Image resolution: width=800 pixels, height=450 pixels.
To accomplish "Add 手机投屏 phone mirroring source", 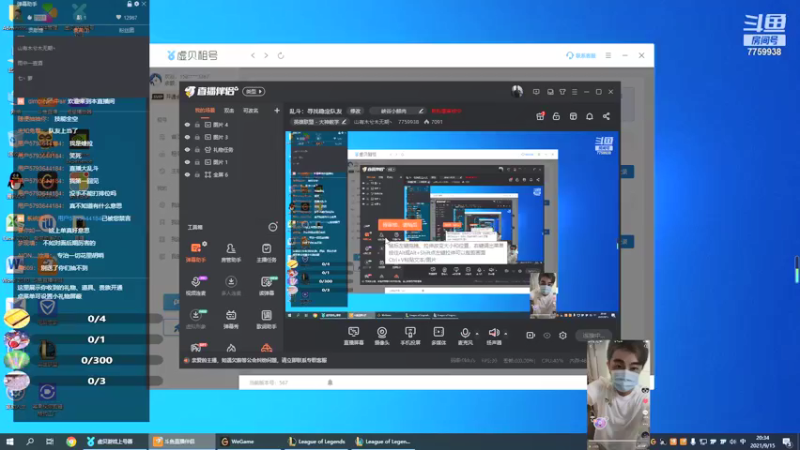I will point(410,336).
